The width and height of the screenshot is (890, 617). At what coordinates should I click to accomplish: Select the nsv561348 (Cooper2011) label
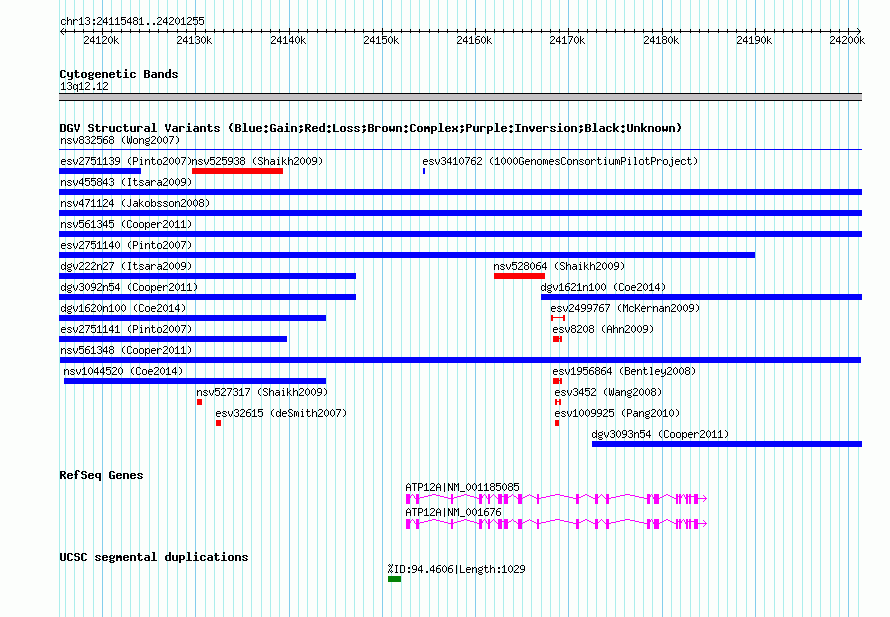(126, 350)
